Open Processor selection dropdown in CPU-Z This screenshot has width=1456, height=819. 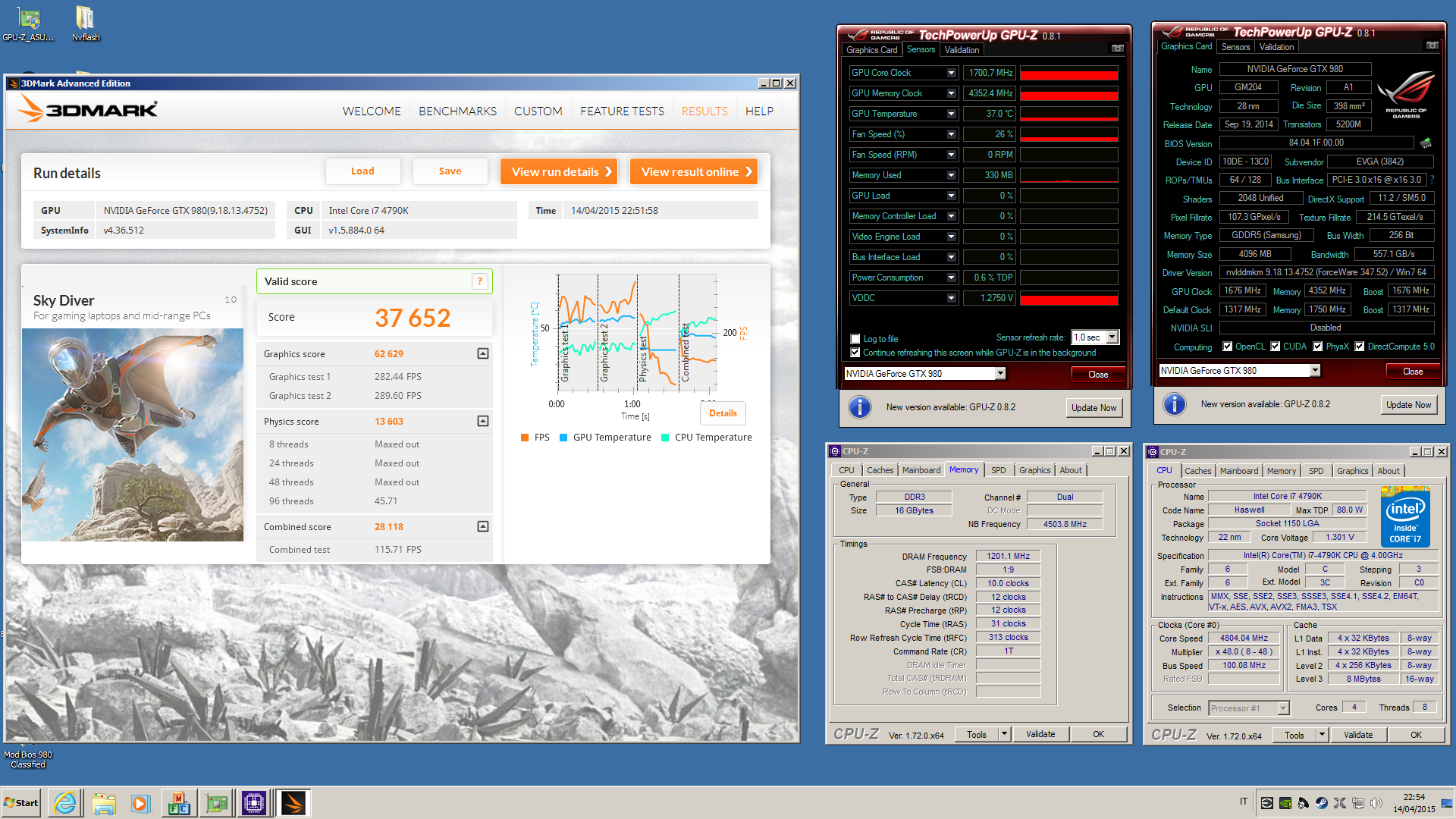[1283, 708]
